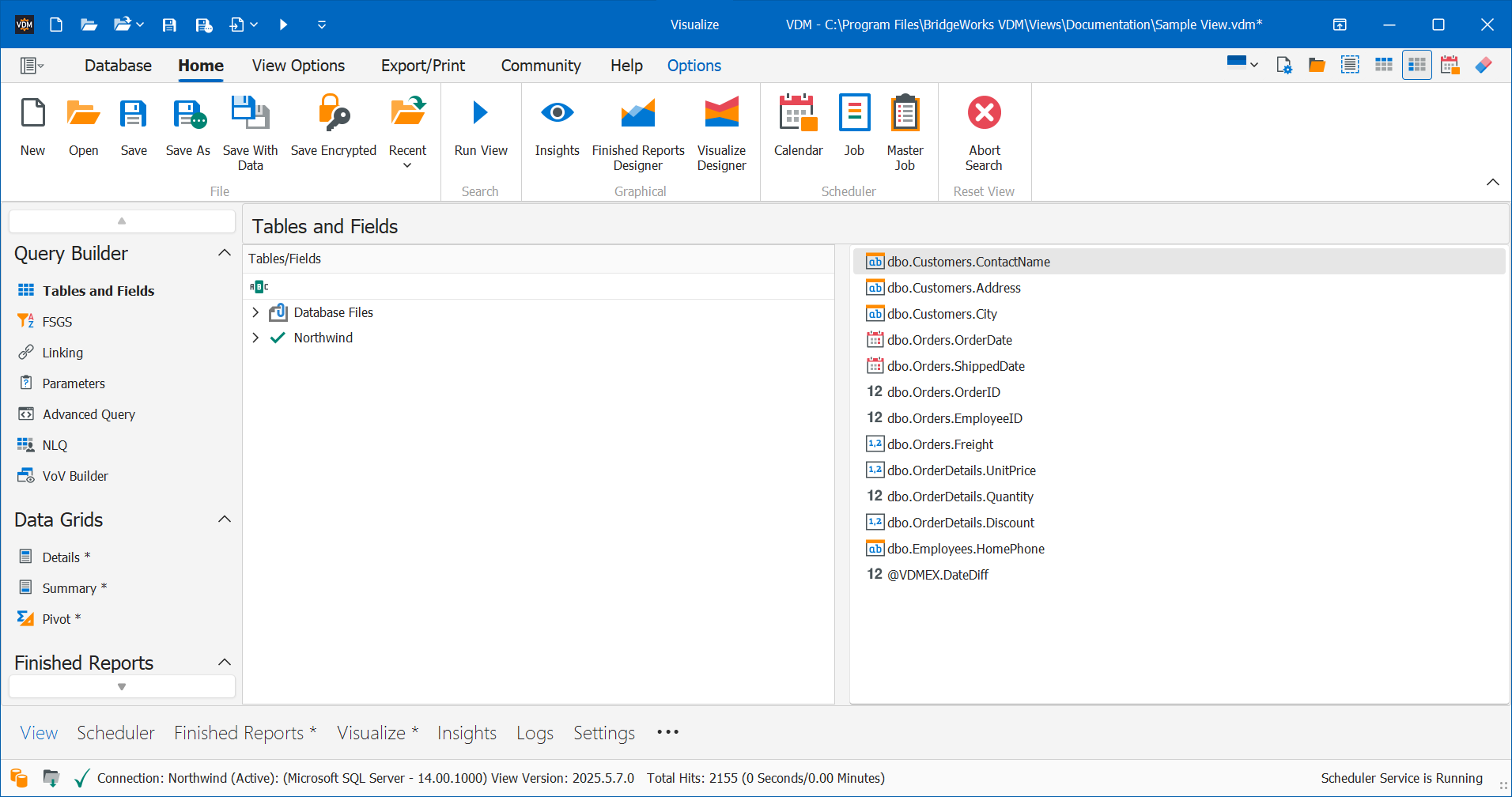Open VoV Builder in sidebar

click(x=75, y=476)
